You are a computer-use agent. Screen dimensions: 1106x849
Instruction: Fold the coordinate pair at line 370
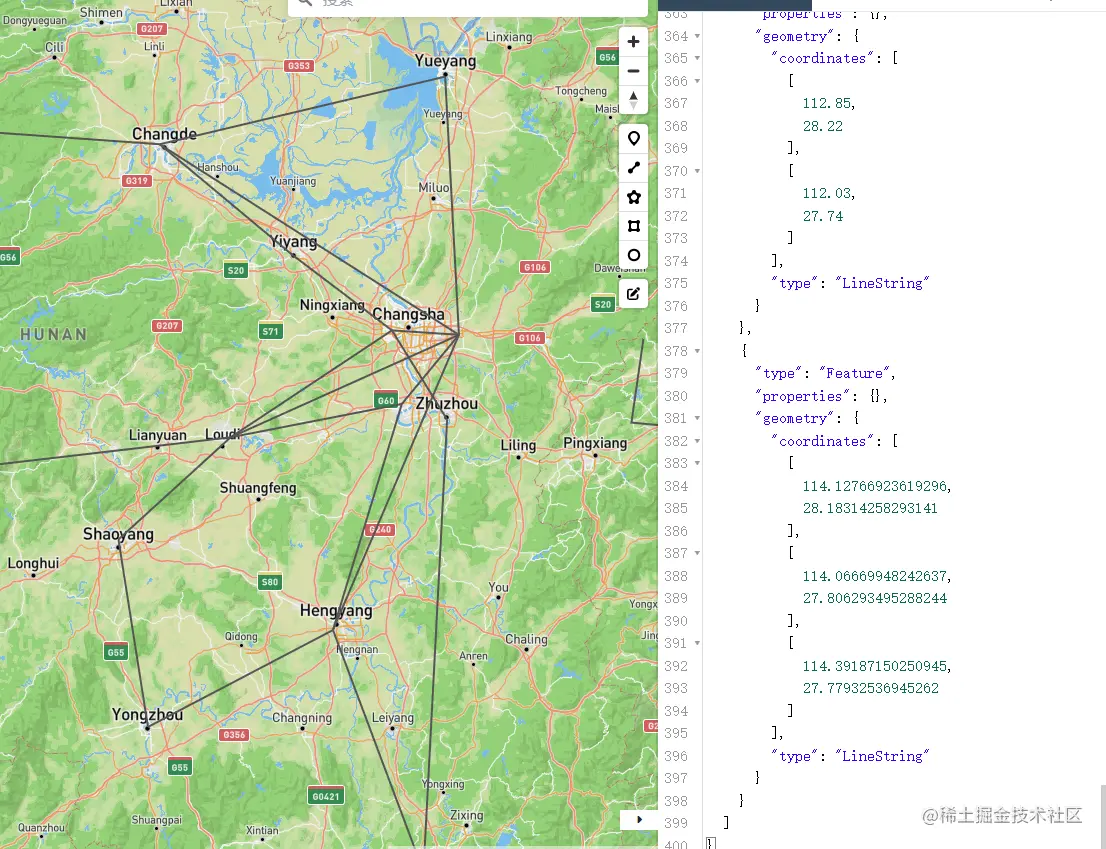coord(697,171)
